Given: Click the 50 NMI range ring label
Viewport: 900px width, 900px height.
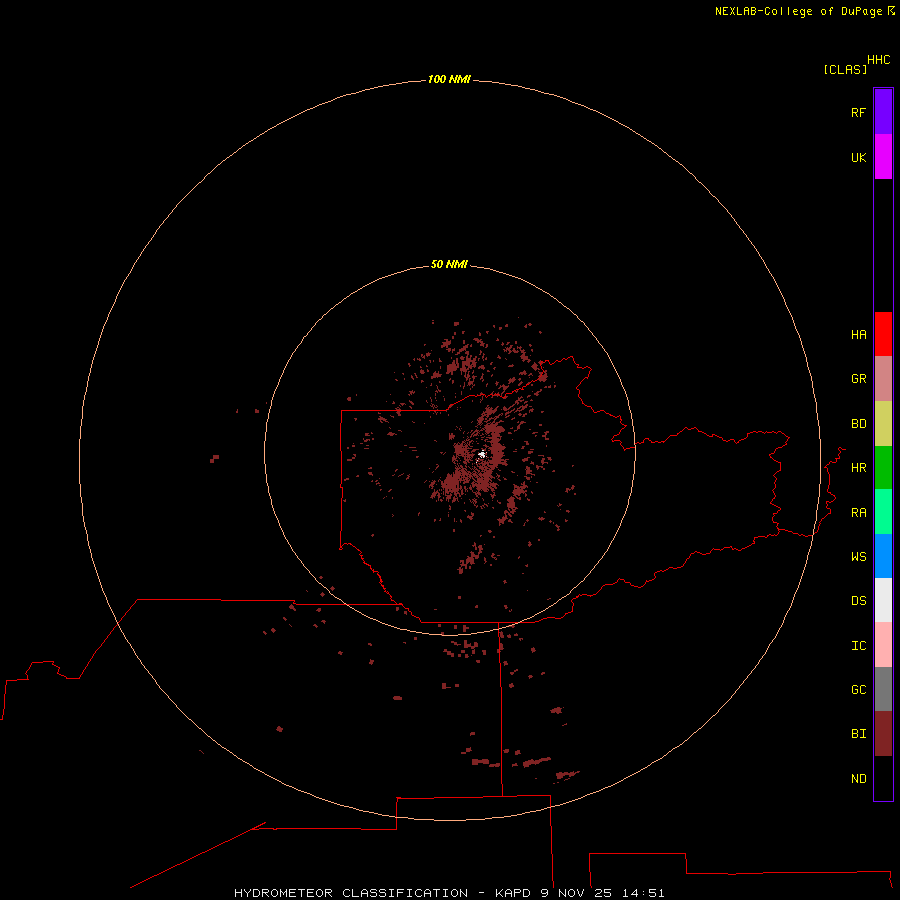Looking at the screenshot, I should 449,265.
